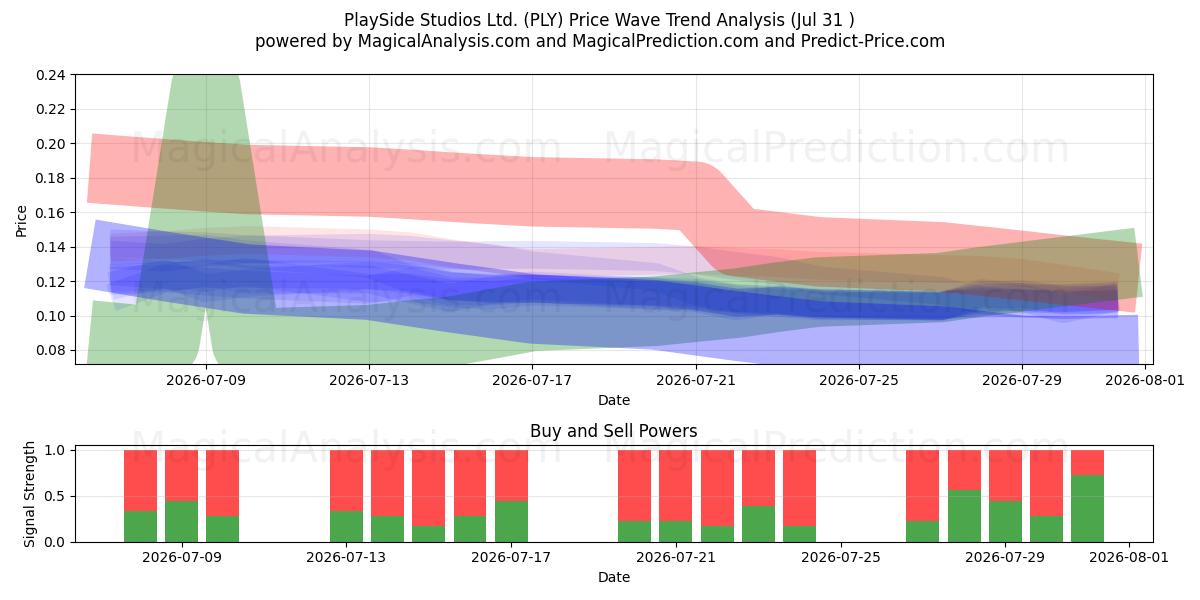Click the 0.24 price tick label
Viewport: 1200px width, 600px height.
[50, 75]
